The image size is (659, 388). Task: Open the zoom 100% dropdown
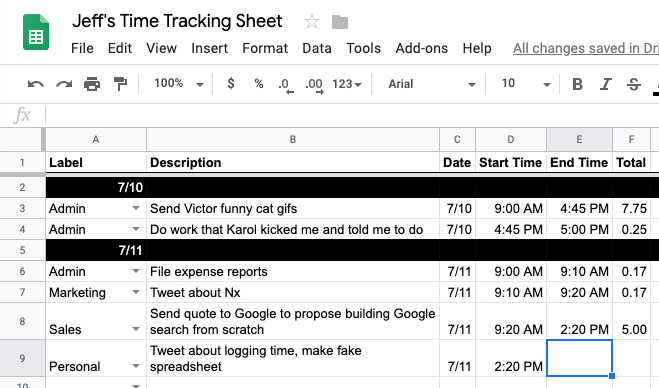click(x=178, y=84)
